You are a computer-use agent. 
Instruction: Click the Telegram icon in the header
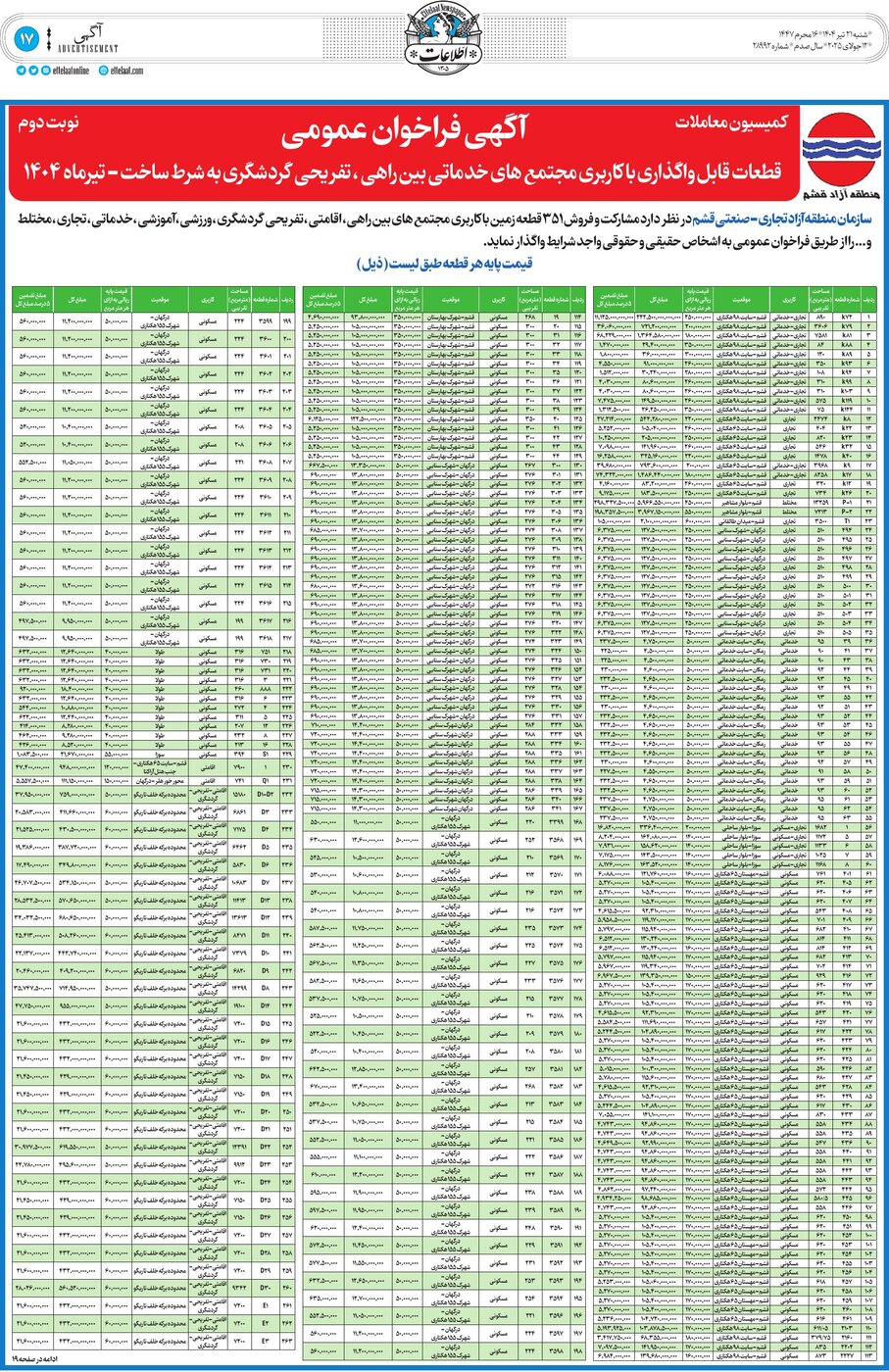pos(21,71)
